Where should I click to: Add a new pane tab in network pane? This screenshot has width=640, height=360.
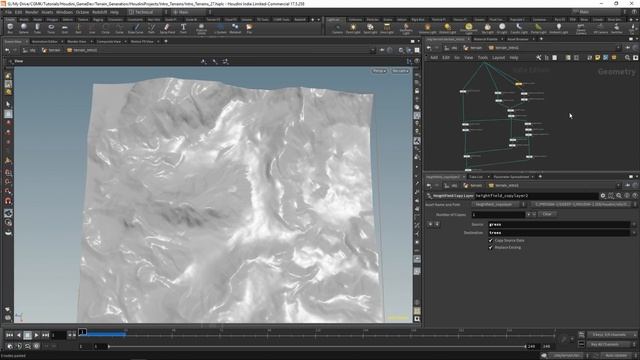tap(541, 39)
